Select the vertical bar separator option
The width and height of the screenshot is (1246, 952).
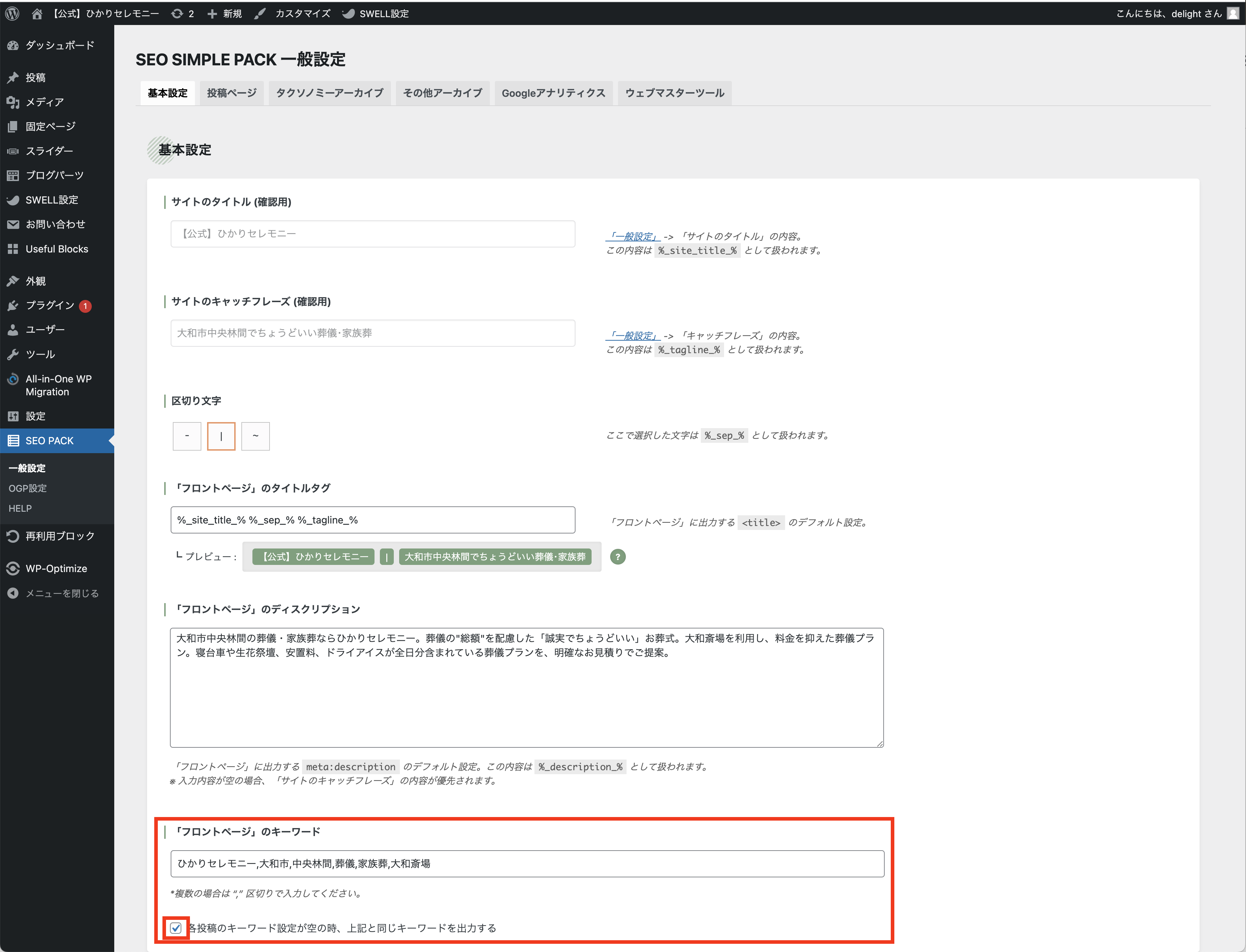tap(221, 436)
